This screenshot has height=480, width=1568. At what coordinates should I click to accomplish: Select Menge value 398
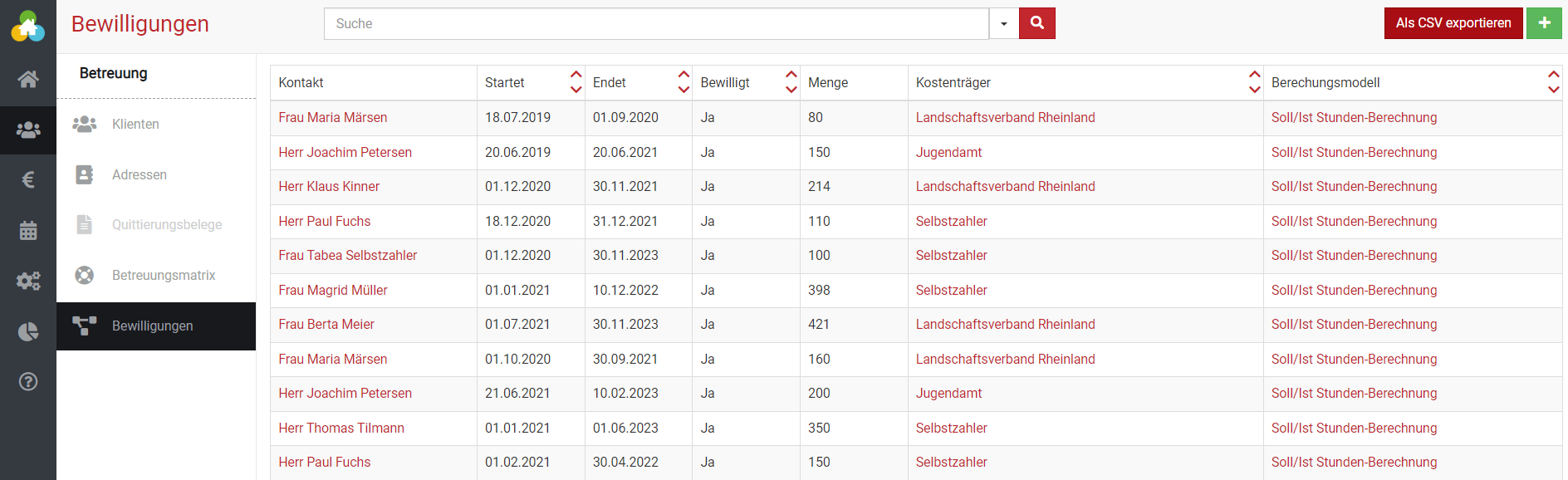pyautogui.click(x=819, y=291)
